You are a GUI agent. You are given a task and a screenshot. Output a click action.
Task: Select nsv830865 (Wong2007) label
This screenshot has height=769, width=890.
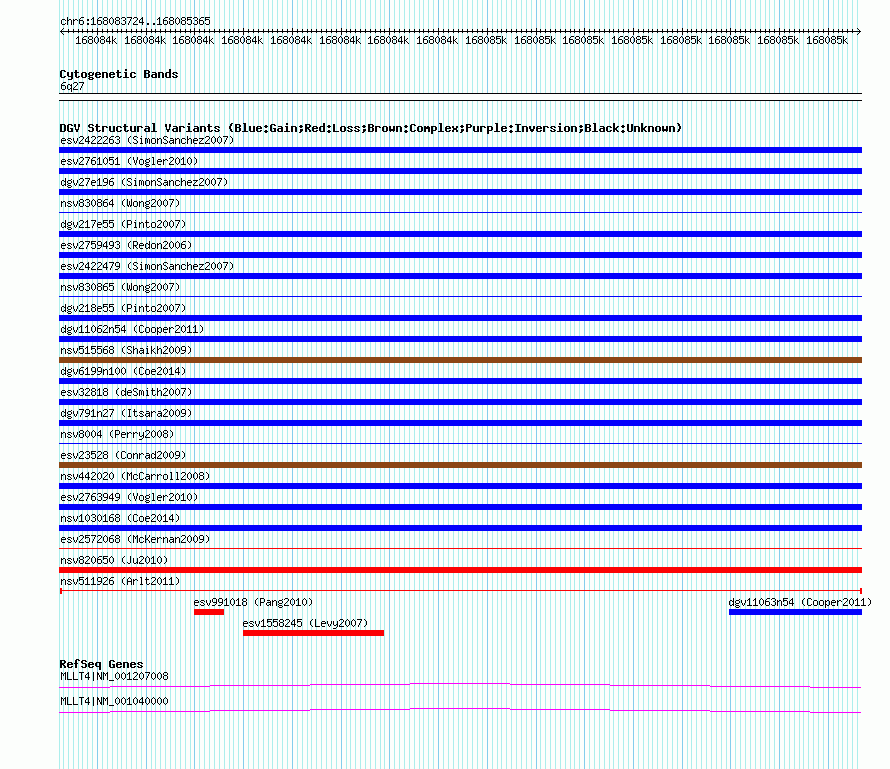pos(120,287)
